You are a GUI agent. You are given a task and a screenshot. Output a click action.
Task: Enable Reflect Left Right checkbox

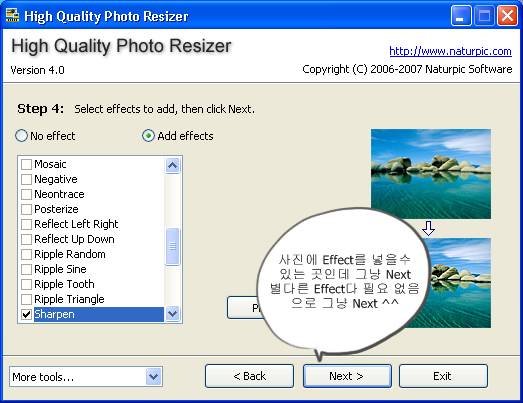(26, 224)
